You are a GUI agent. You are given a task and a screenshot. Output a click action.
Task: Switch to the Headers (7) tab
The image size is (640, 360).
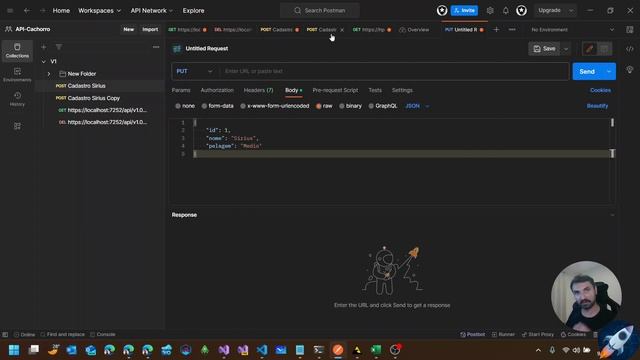pyautogui.click(x=258, y=90)
